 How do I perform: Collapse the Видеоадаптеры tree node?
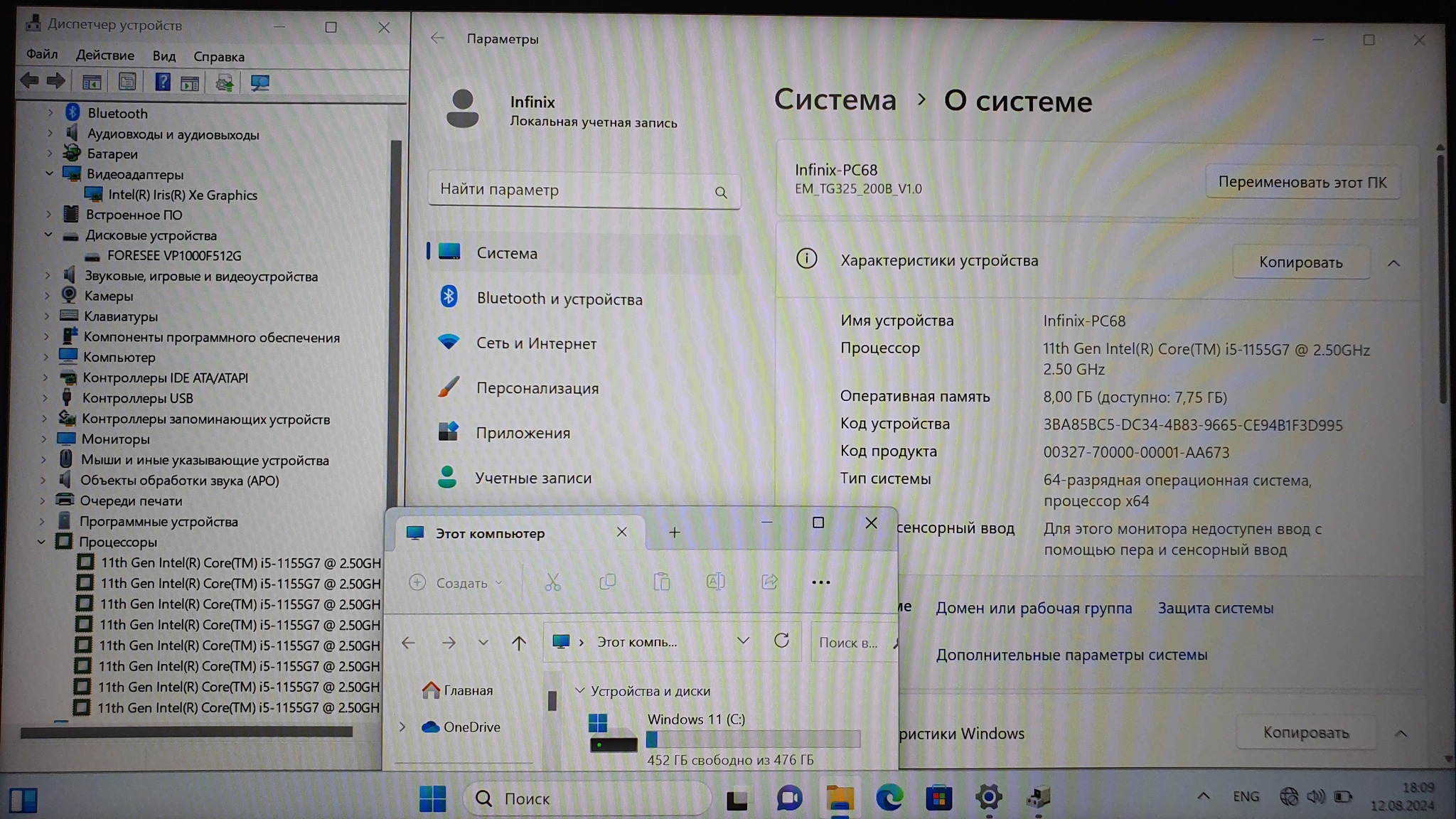[x=49, y=173]
